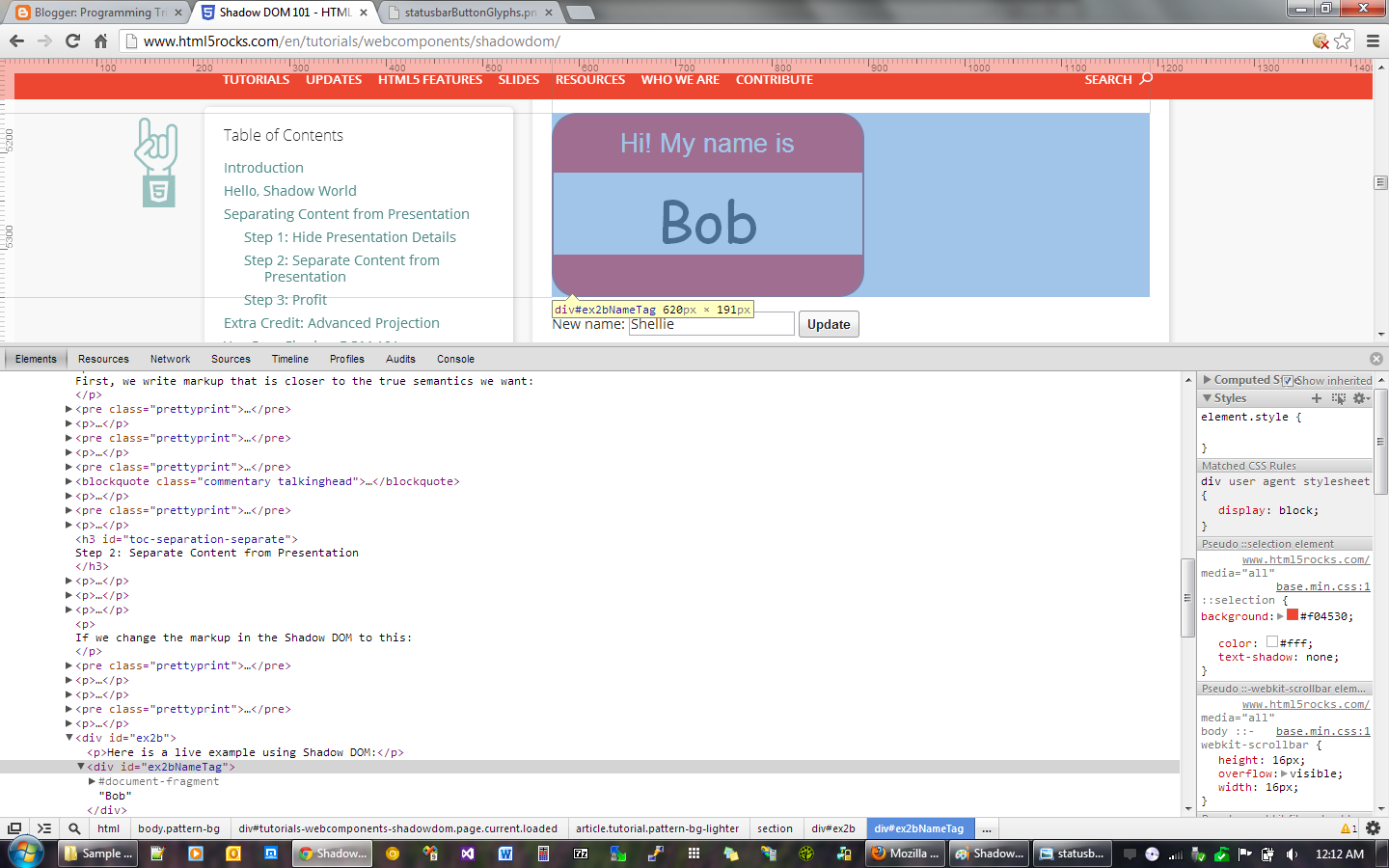Click the red color swatch for #f04530

click(x=1291, y=616)
